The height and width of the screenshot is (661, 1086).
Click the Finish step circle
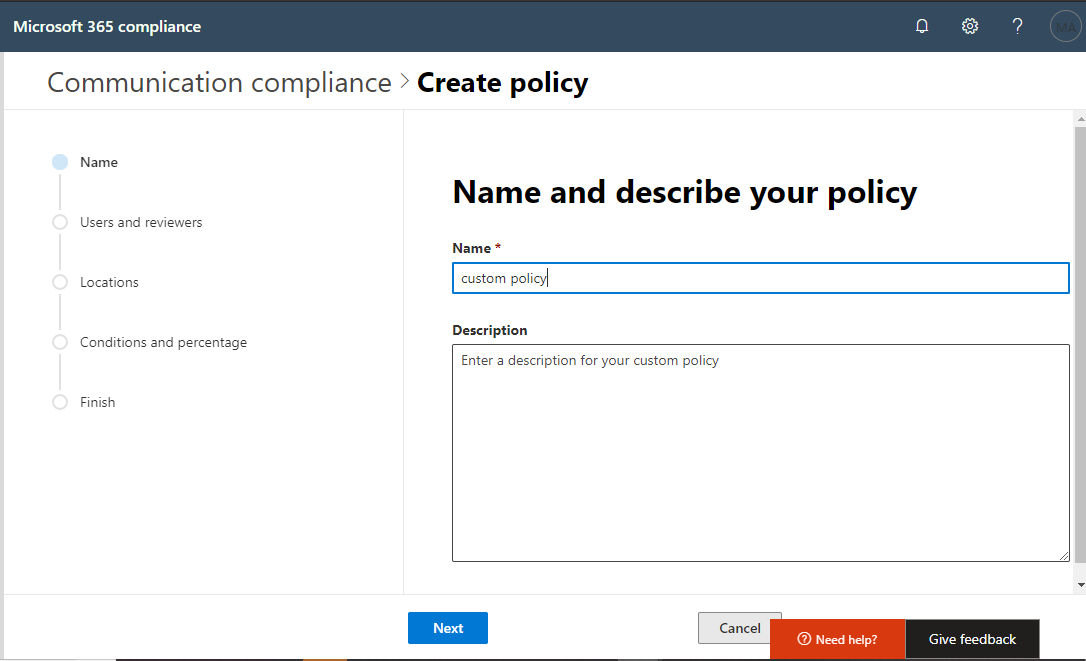pos(60,402)
